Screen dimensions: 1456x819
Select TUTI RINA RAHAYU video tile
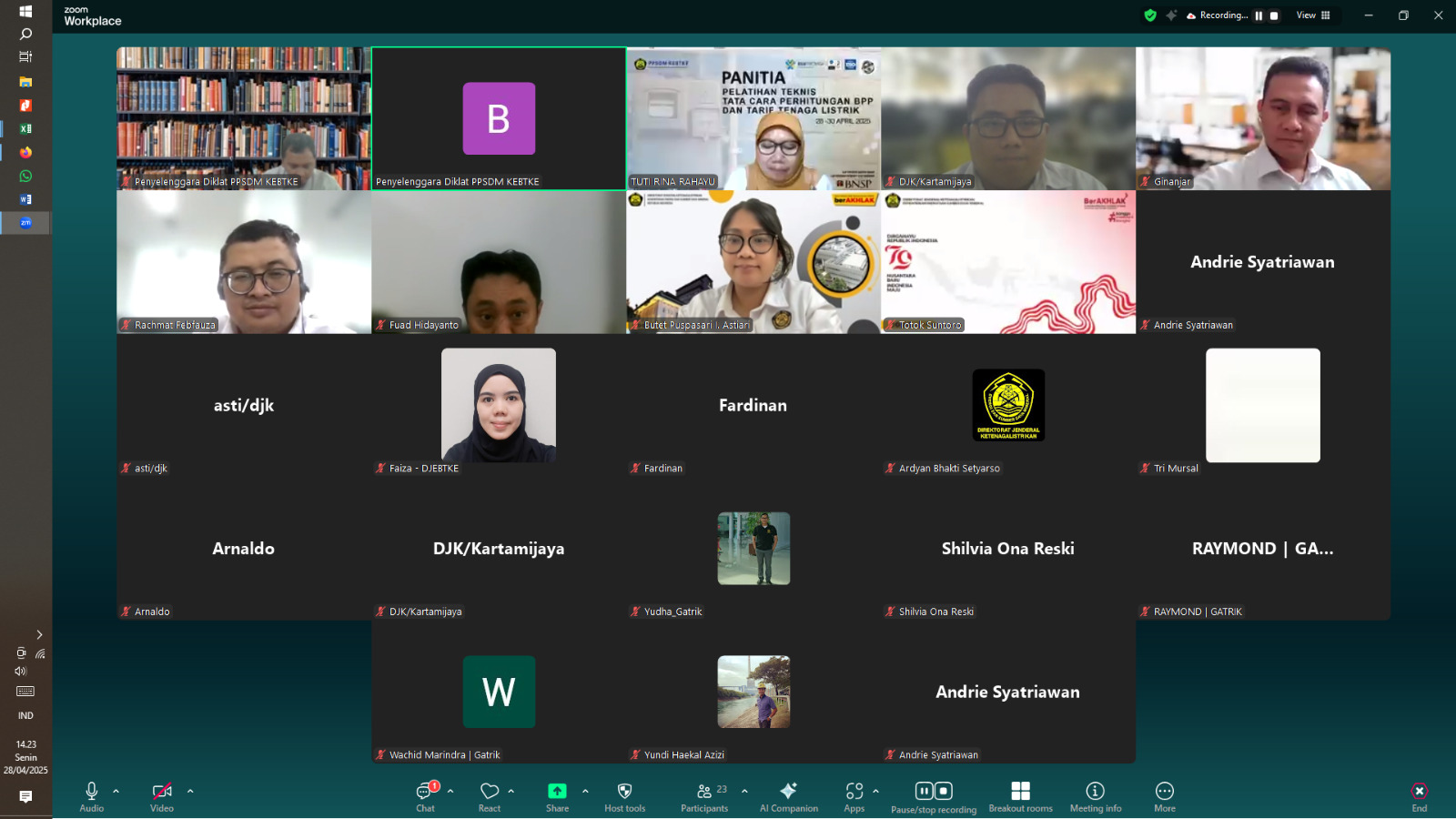[753, 118]
